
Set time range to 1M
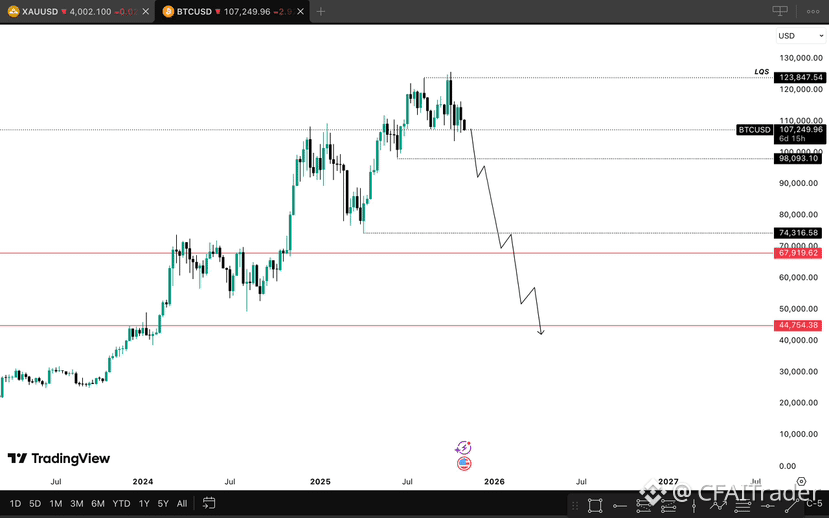tap(56, 503)
